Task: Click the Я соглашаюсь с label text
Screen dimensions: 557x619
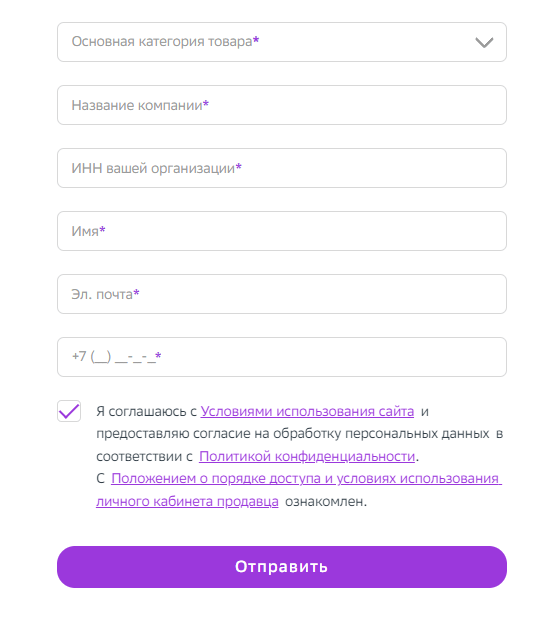Action: pos(146,412)
